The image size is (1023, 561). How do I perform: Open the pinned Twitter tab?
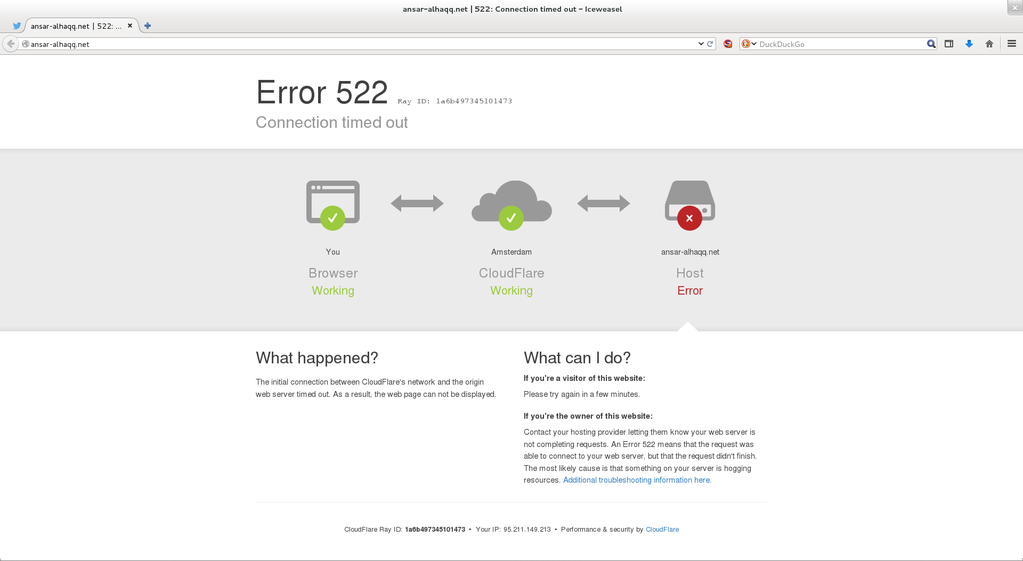(16, 26)
